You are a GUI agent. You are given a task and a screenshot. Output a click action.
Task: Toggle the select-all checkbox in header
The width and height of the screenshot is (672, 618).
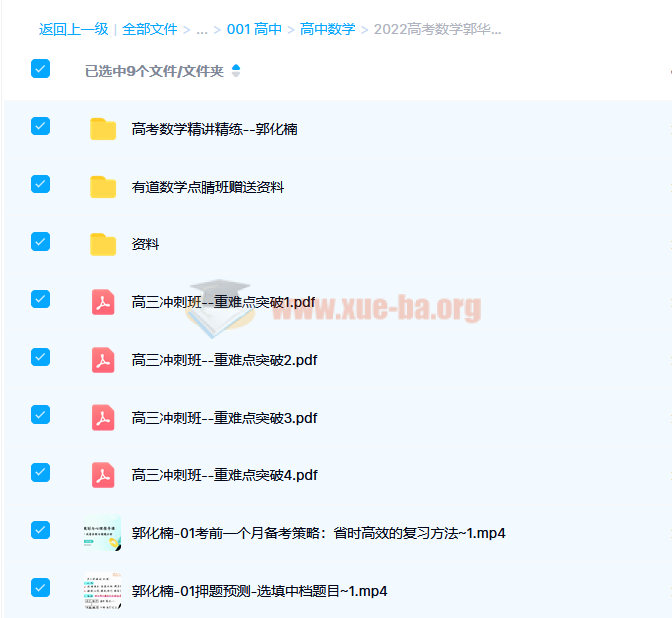coord(40,69)
